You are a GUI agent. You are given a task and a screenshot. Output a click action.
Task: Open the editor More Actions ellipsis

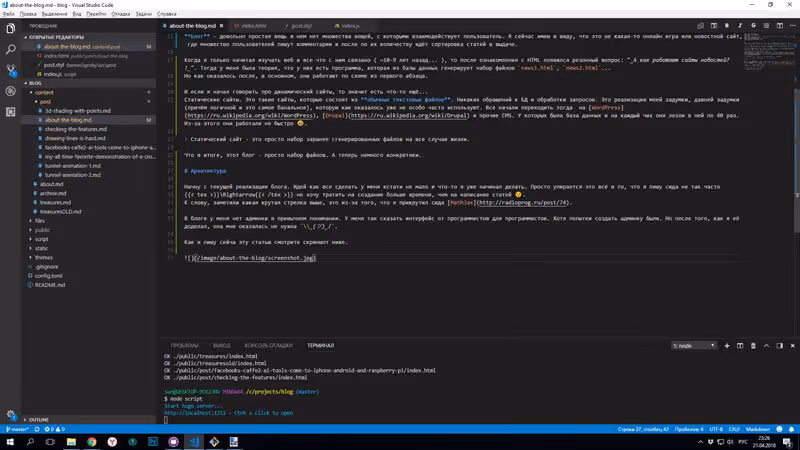(x=792, y=26)
